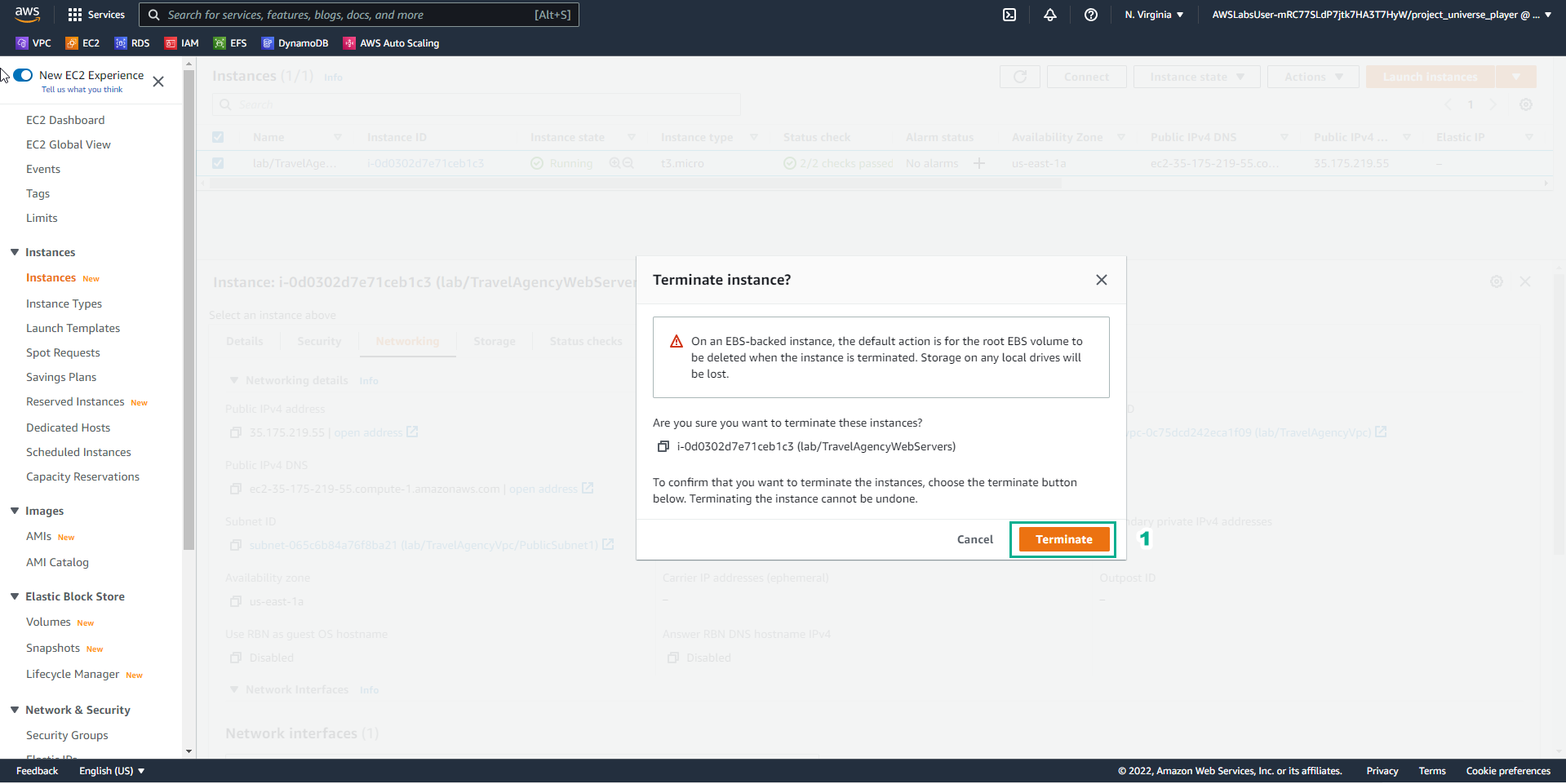Open Launch Templates in sidebar
Screen dimensions: 1566x784
pos(73,328)
